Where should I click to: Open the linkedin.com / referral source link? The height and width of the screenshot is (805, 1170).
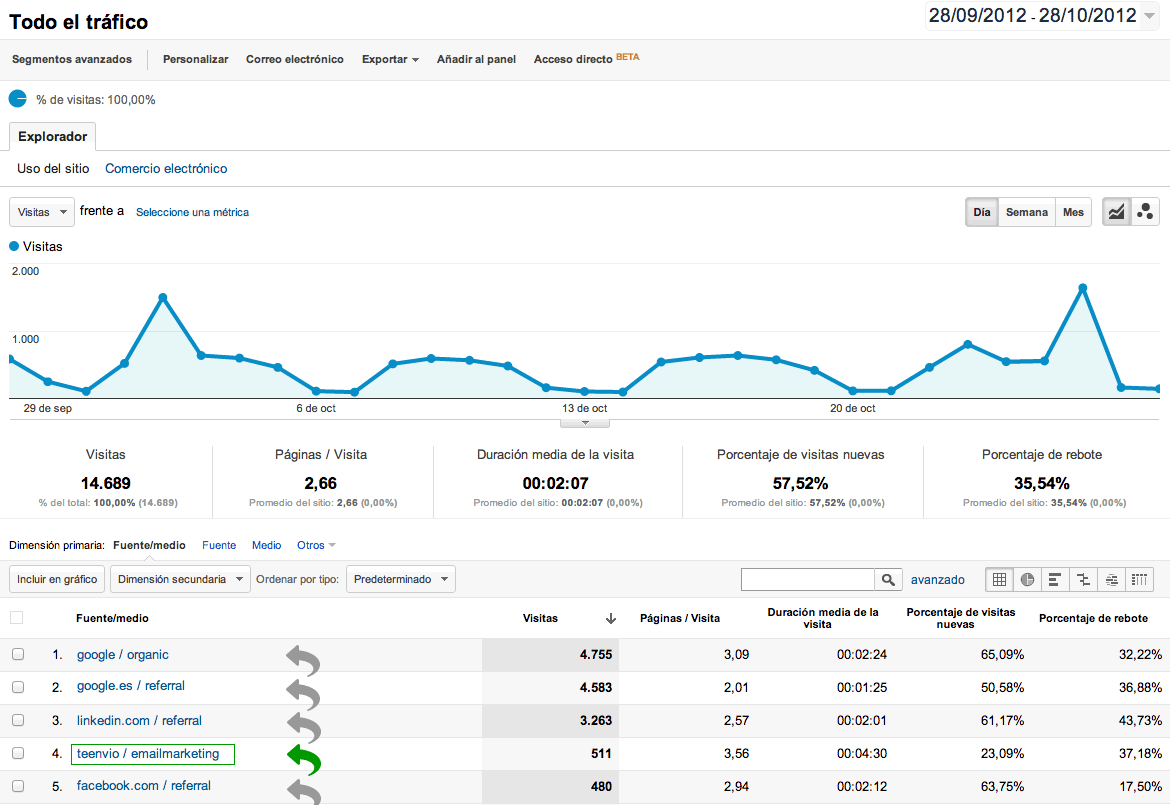click(139, 721)
